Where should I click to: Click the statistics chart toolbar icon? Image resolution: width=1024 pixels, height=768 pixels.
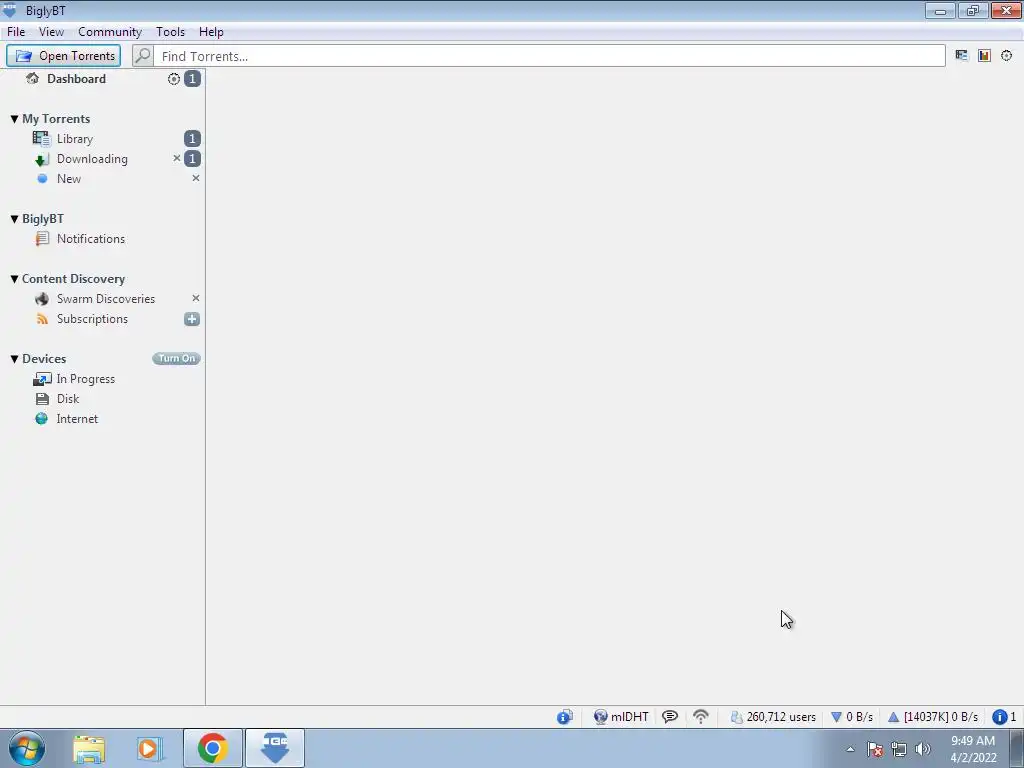point(984,56)
